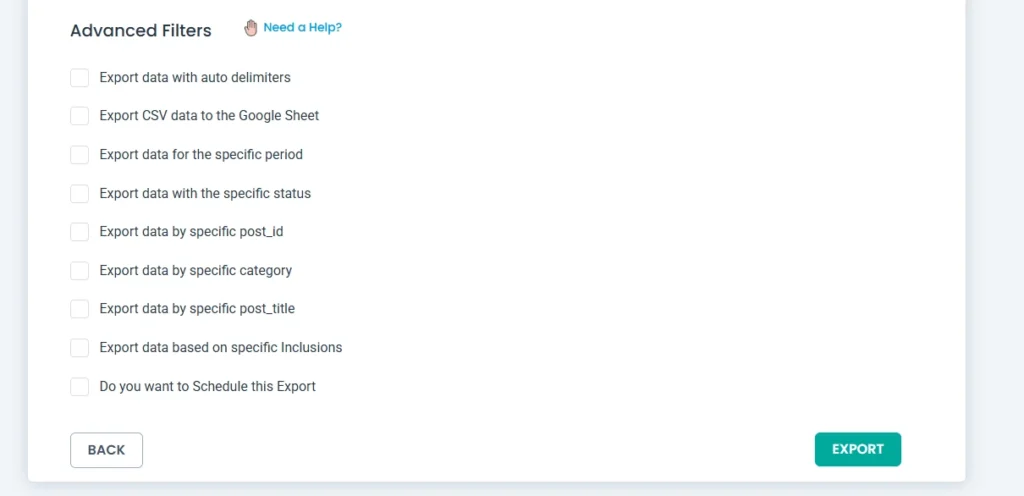1024x496 pixels.
Task: Enable the auto delimiters export checkbox
Action: (x=80, y=78)
